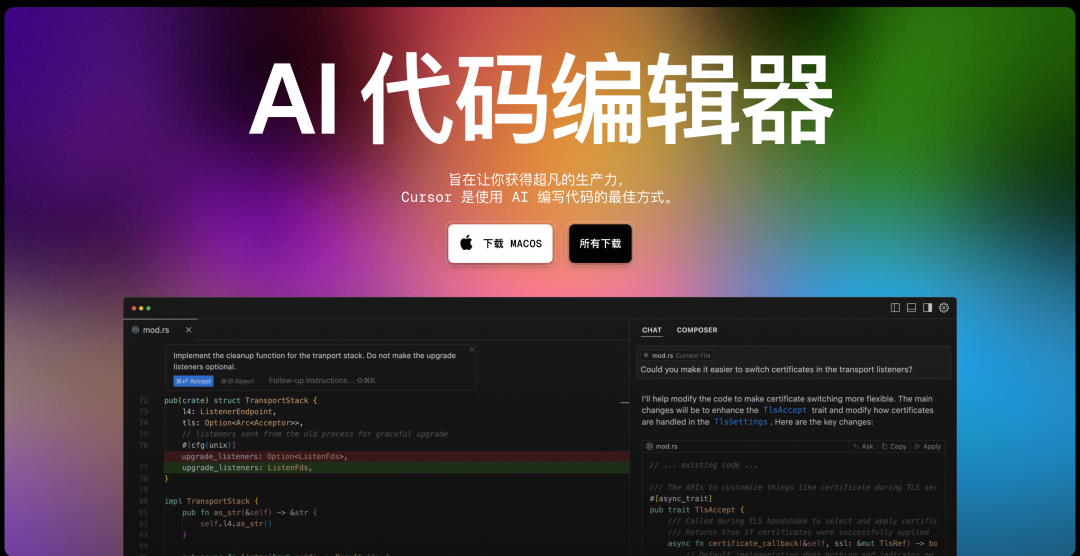1080x556 pixels.
Task: Click the 'Cursor 是使用 AI 编写代码的最佳方式' subtitle
Action: (x=537, y=198)
